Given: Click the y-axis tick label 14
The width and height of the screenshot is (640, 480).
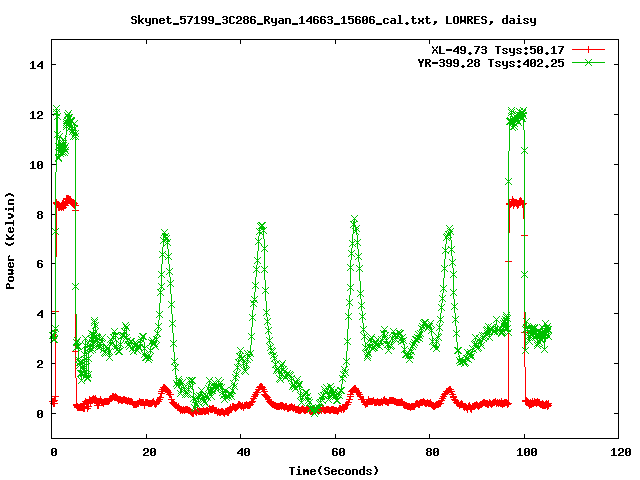Looking at the screenshot, I should coord(36,65).
